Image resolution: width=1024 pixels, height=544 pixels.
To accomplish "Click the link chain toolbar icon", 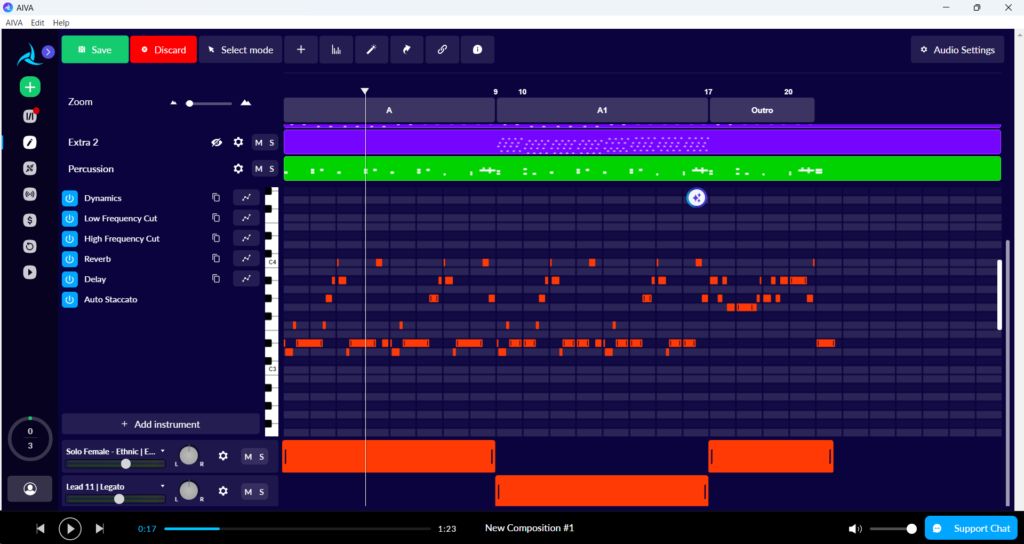I will coord(442,50).
